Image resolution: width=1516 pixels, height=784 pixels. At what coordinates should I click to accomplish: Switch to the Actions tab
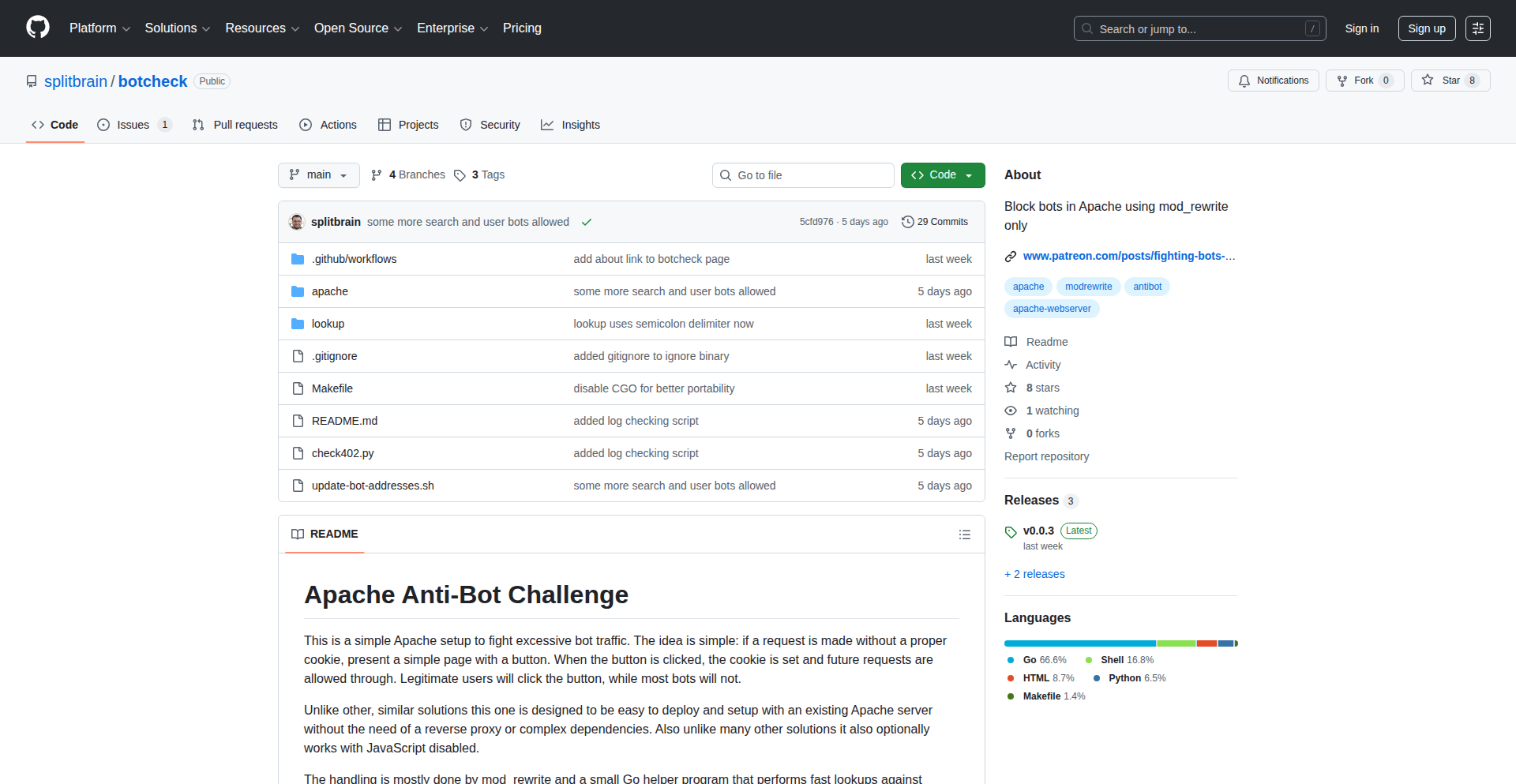click(x=328, y=125)
